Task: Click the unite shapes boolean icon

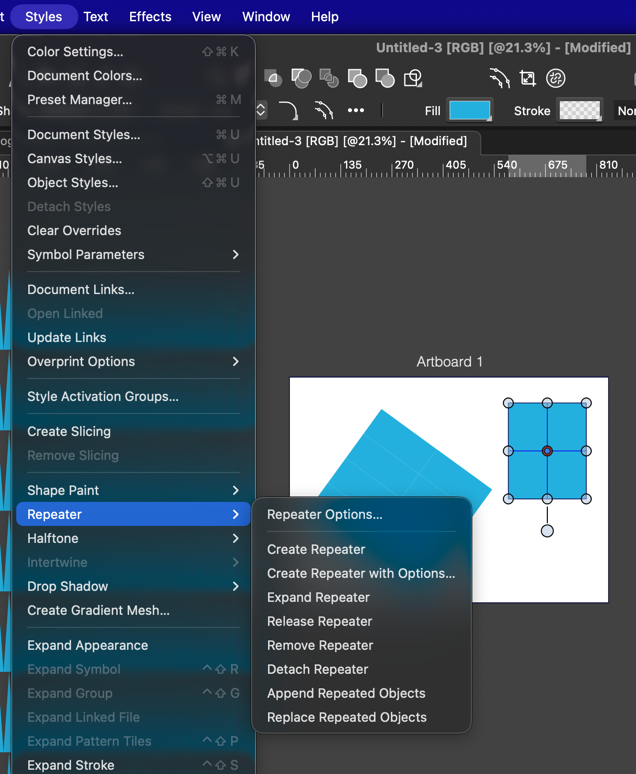Action: coord(273,78)
